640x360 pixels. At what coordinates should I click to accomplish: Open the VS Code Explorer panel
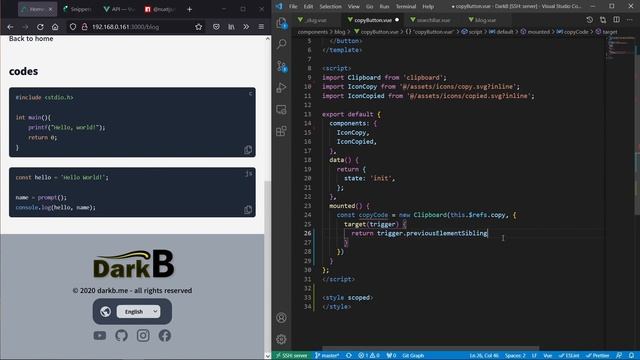282,23
